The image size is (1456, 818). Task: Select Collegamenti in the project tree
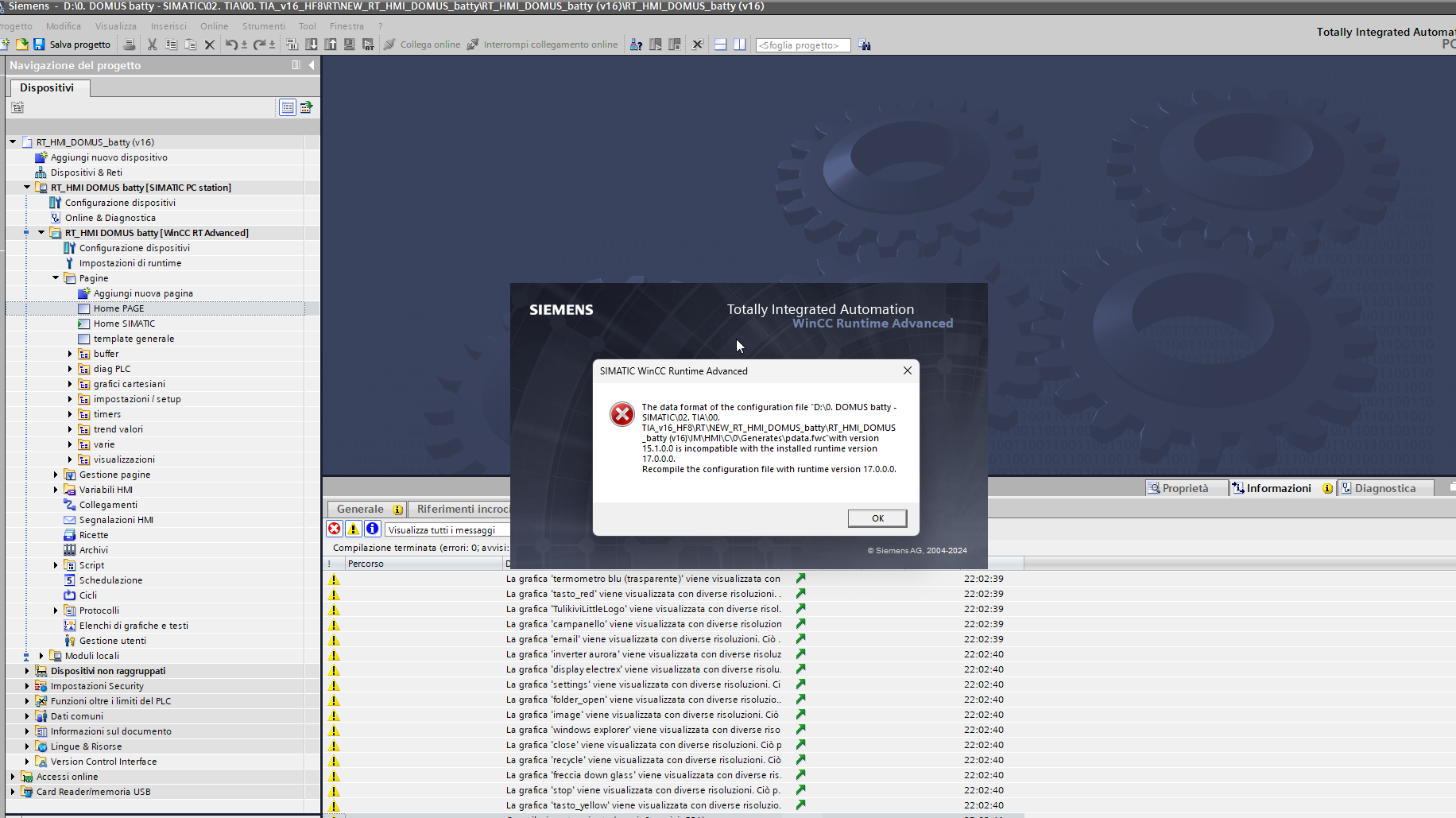pyautogui.click(x=108, y=505)
